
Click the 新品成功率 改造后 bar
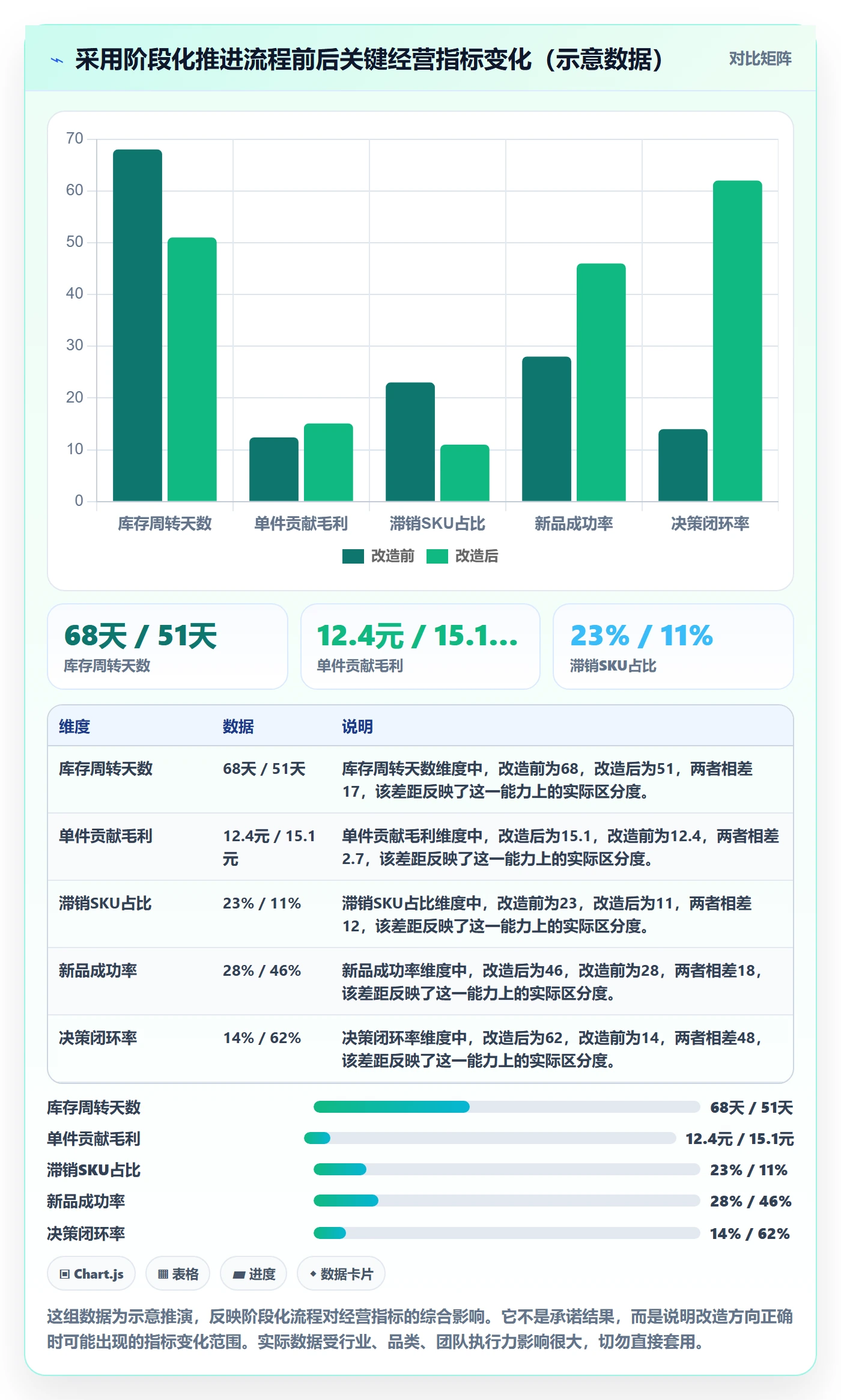(x=601, y=382)
